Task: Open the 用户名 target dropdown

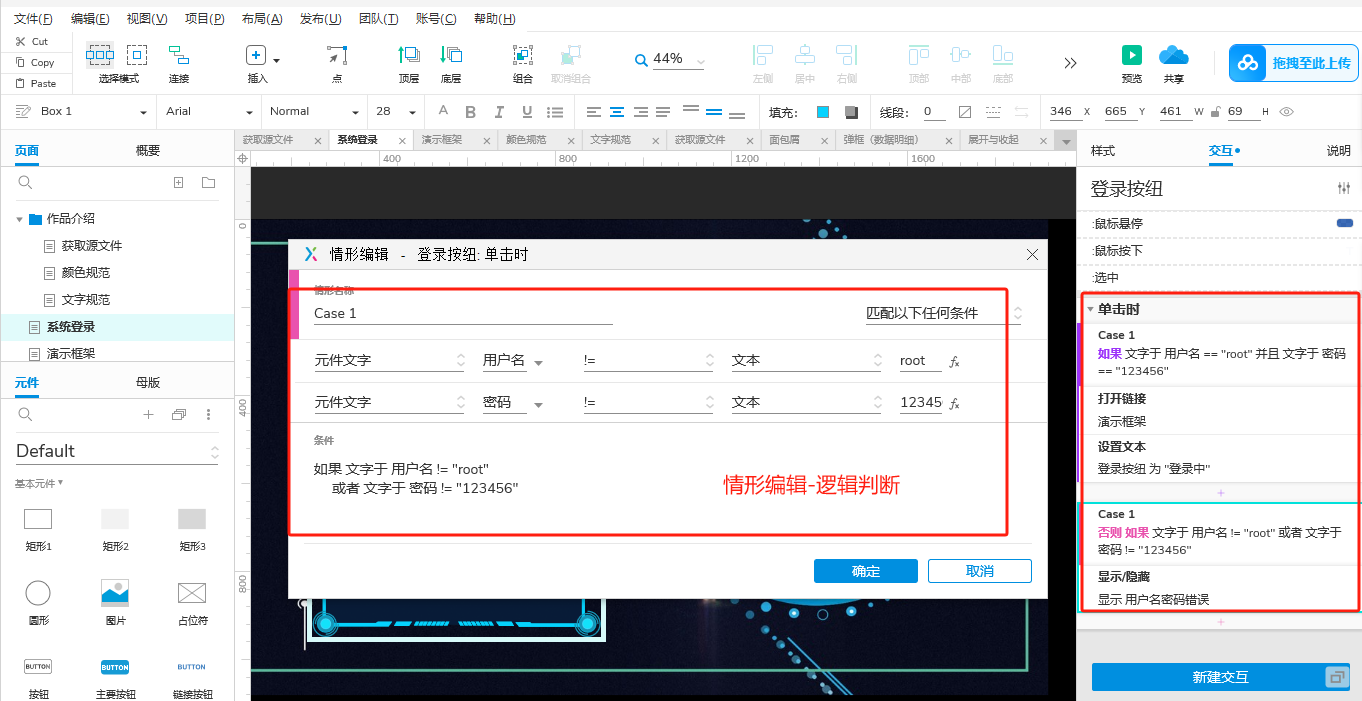Action: pyautogui.click(x=539, y=363)
